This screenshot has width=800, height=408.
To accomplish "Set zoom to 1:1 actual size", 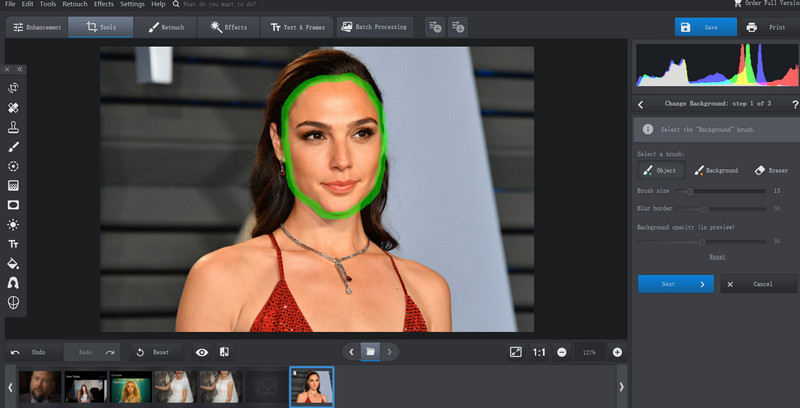I will point(539,352).
